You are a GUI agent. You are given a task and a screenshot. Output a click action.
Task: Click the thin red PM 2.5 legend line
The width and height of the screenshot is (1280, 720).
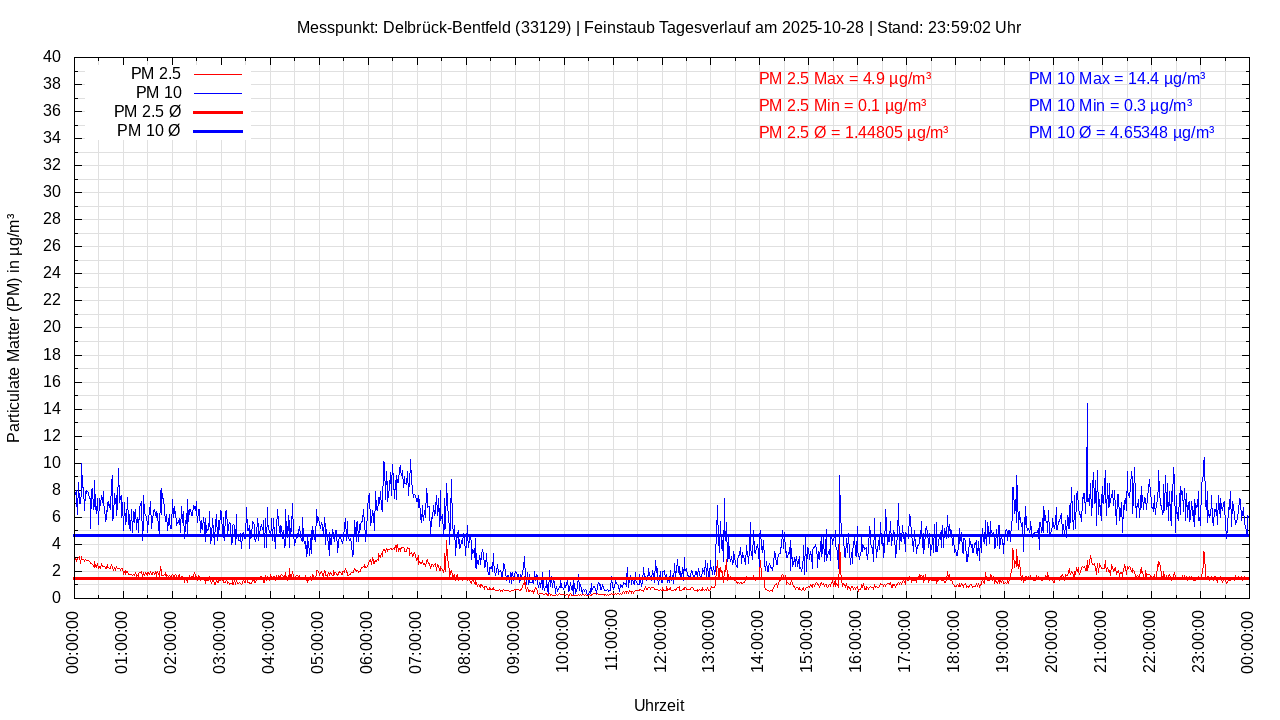[x=217, y=74]
